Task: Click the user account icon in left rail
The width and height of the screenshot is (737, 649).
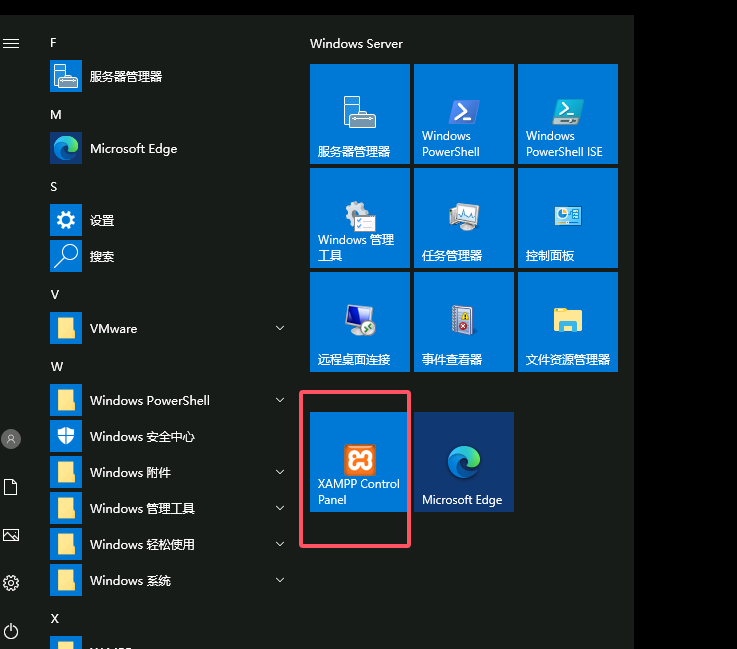Action: pyautogui.click(x=11, y=438)
